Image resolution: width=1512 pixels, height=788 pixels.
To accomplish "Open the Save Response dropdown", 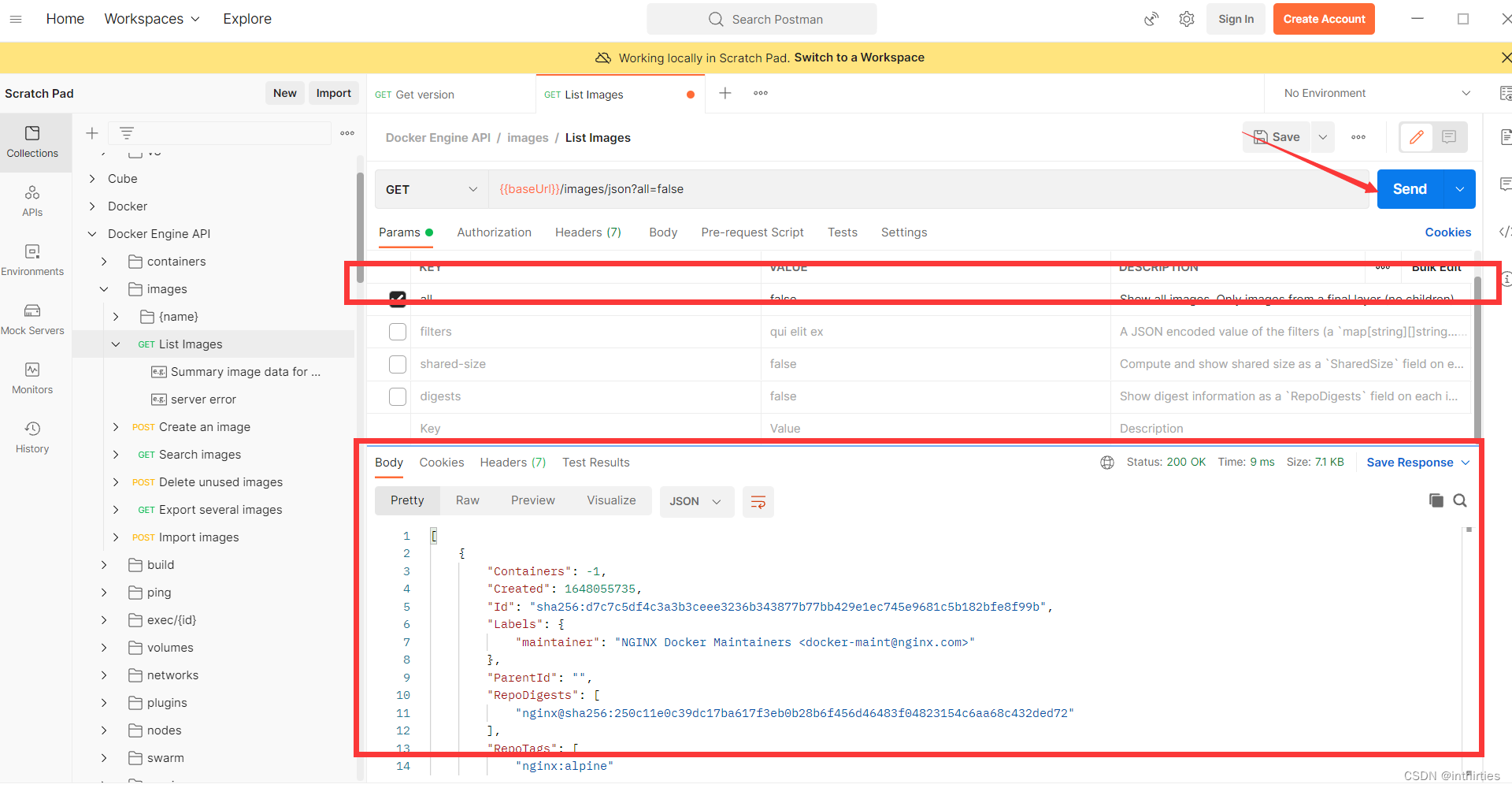I will click(x=1418, y=463).
